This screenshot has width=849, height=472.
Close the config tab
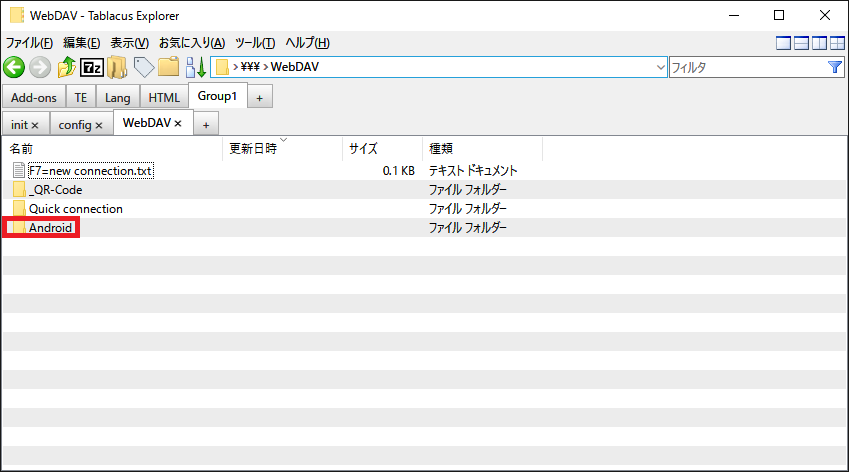[99, 126]
